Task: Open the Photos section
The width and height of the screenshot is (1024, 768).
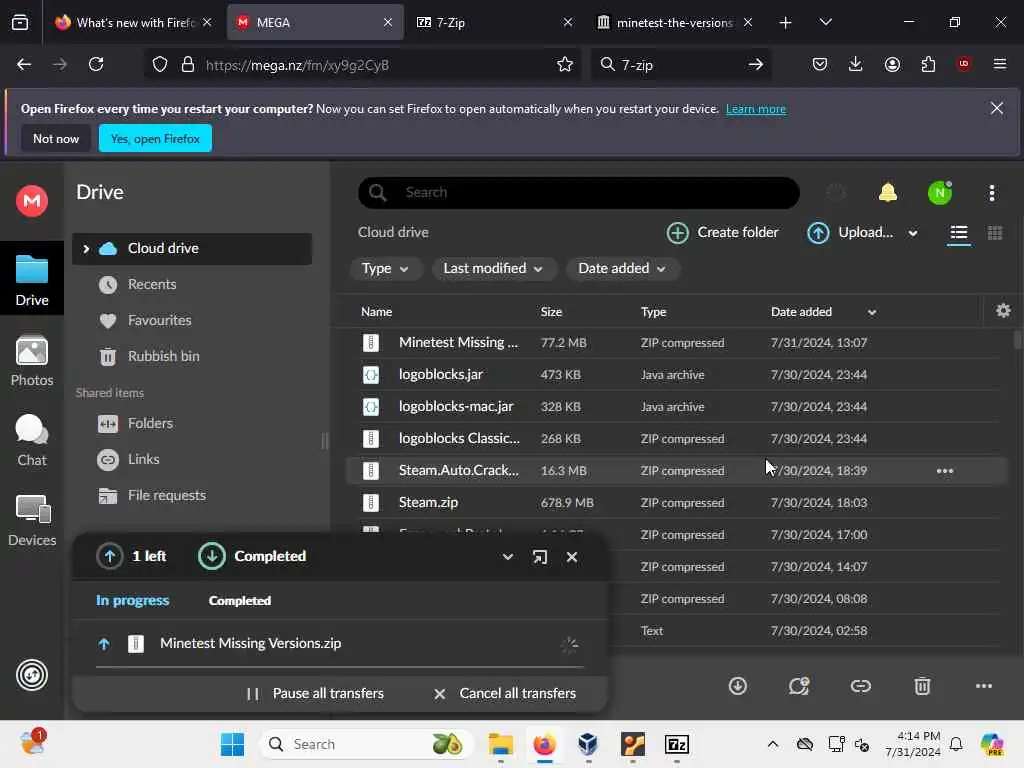Action: [32, 360]
